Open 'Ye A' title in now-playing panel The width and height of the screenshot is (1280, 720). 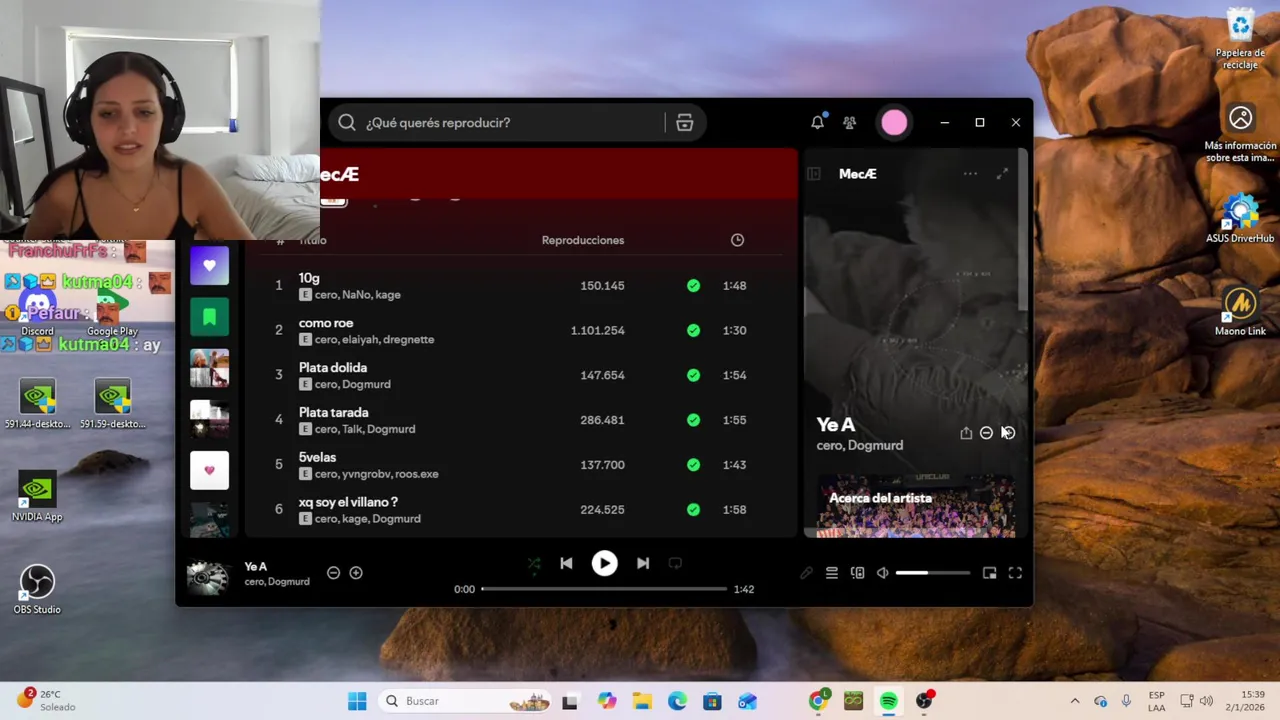pyautogui.click(x=836, y=425)
